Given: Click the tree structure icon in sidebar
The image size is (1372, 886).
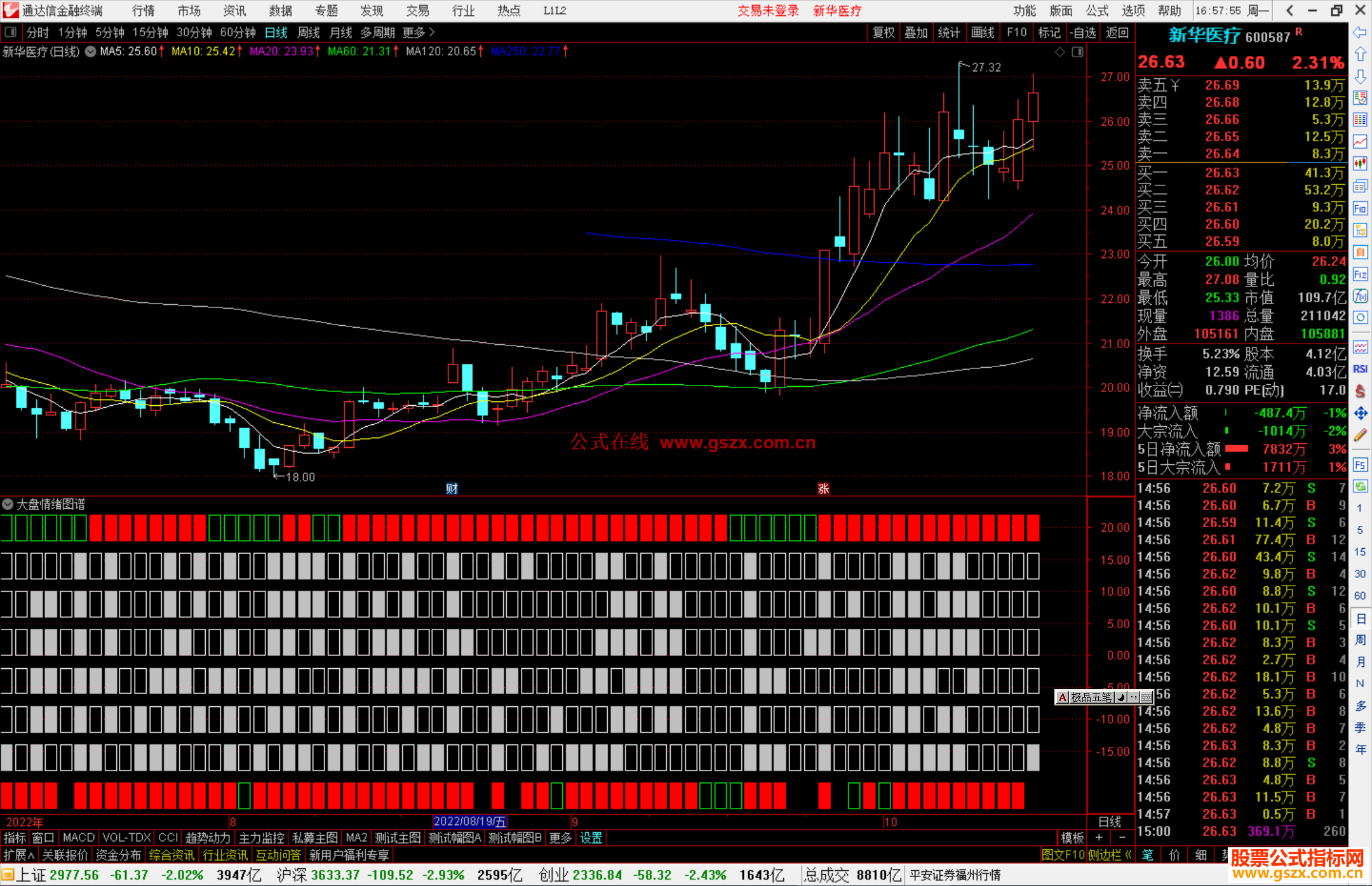Looking at the screenshot, I should (x=1360, y=230).
